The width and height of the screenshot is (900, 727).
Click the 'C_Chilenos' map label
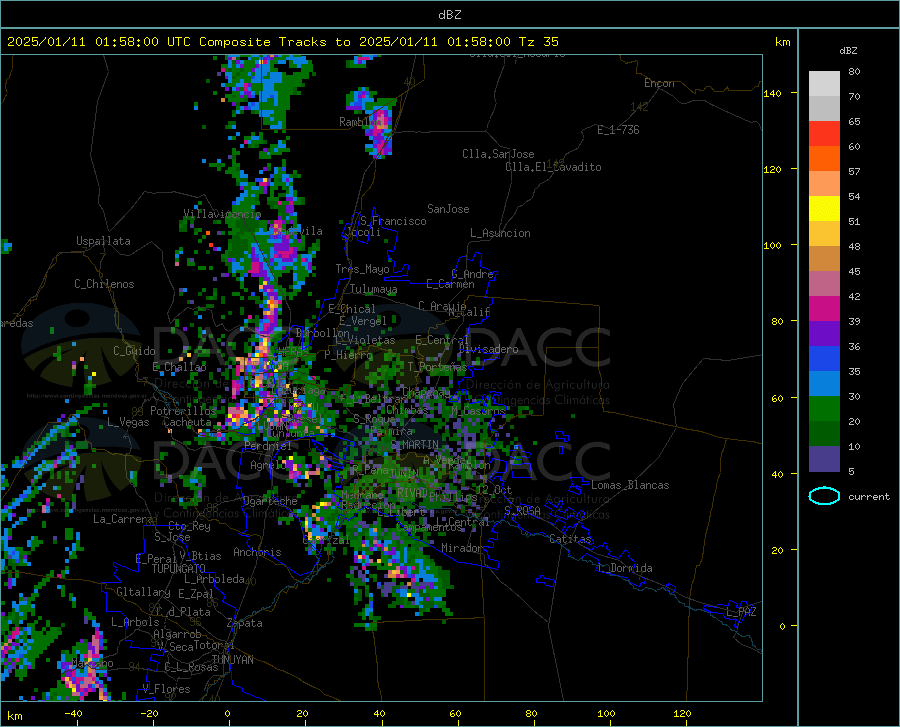coord(104,284)
